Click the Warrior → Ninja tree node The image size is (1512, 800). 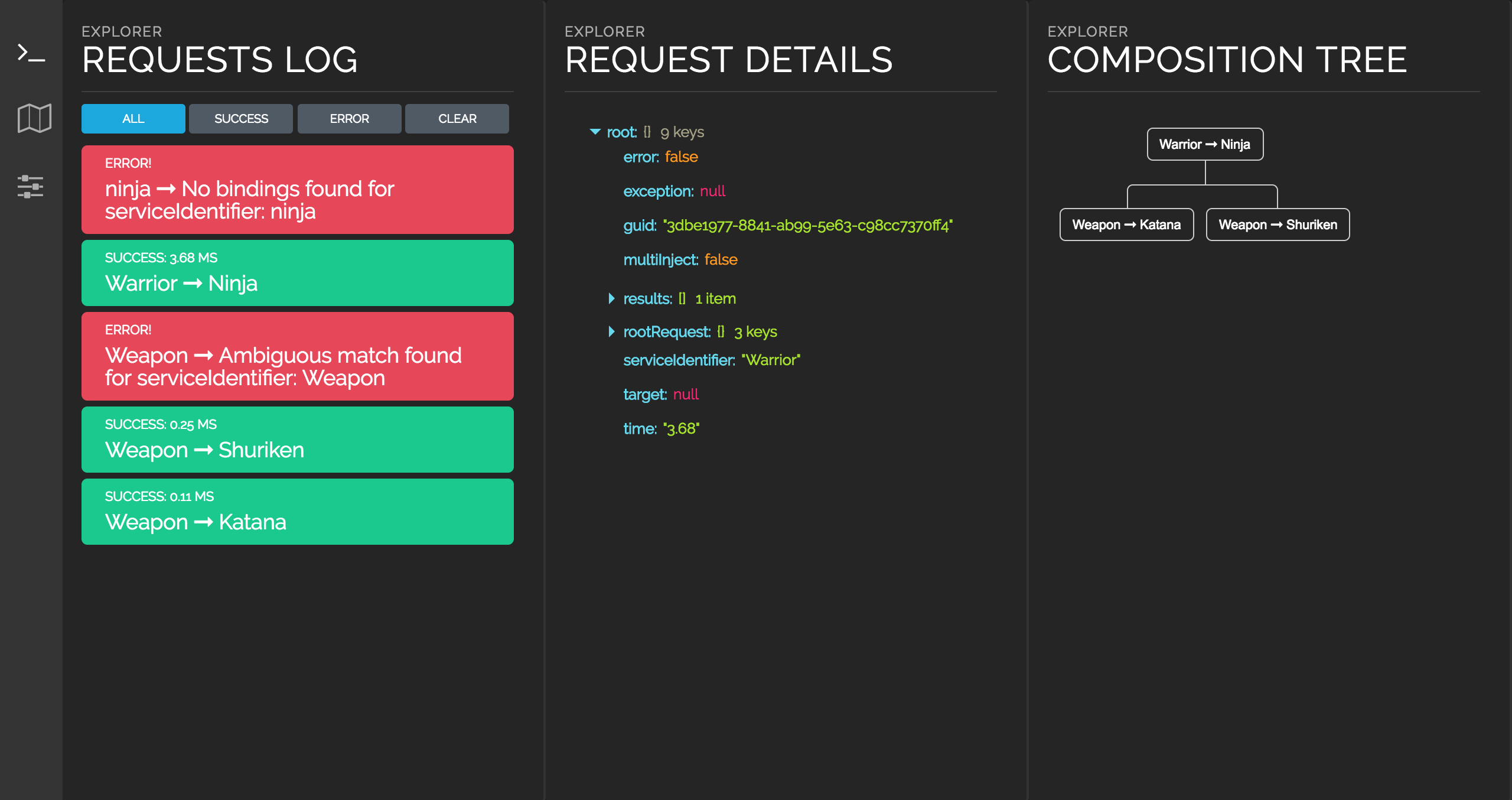tap(1205, 144)
